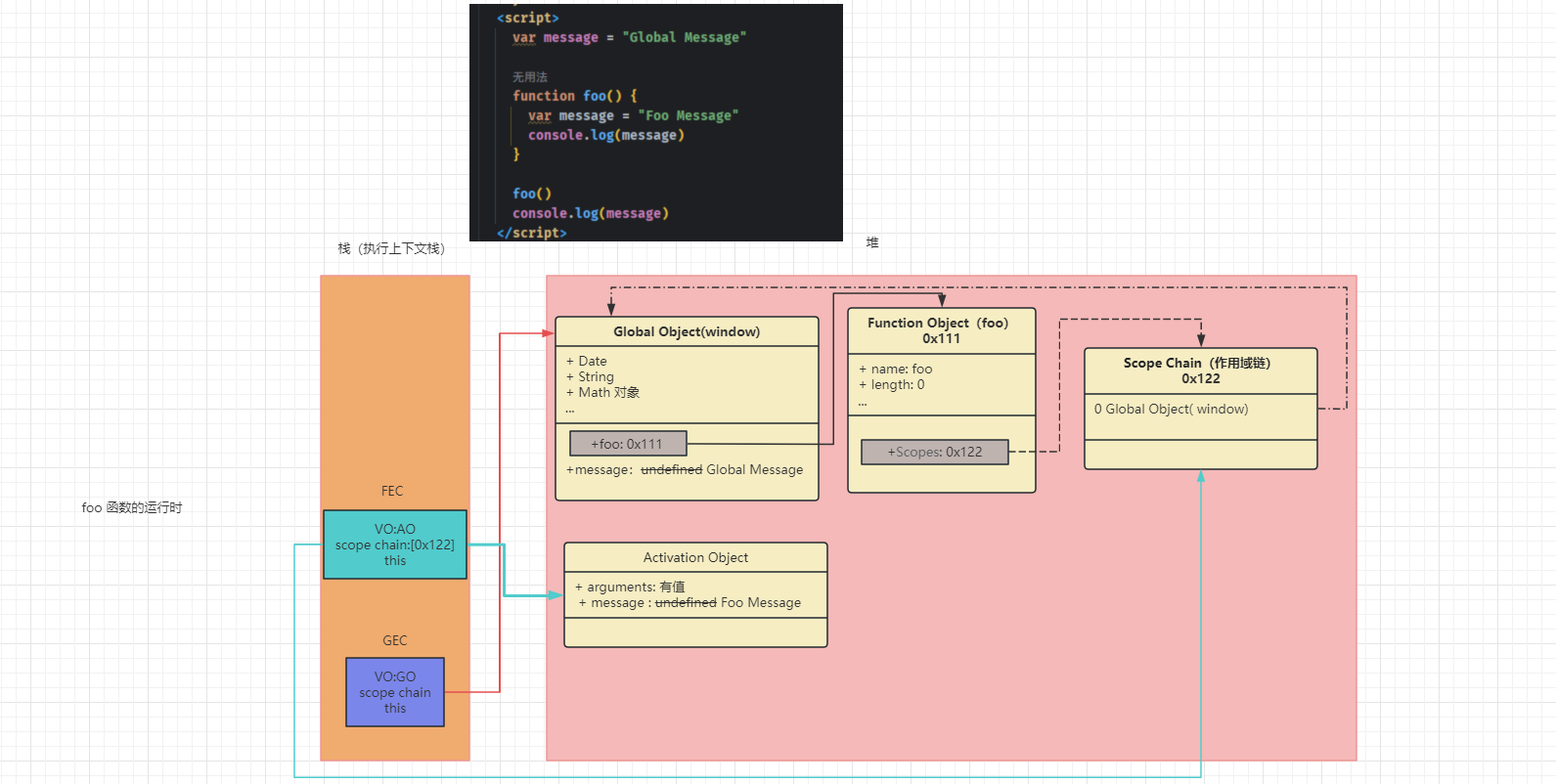Click the Global Object(window) title
1556x784 pixels.
686,331
